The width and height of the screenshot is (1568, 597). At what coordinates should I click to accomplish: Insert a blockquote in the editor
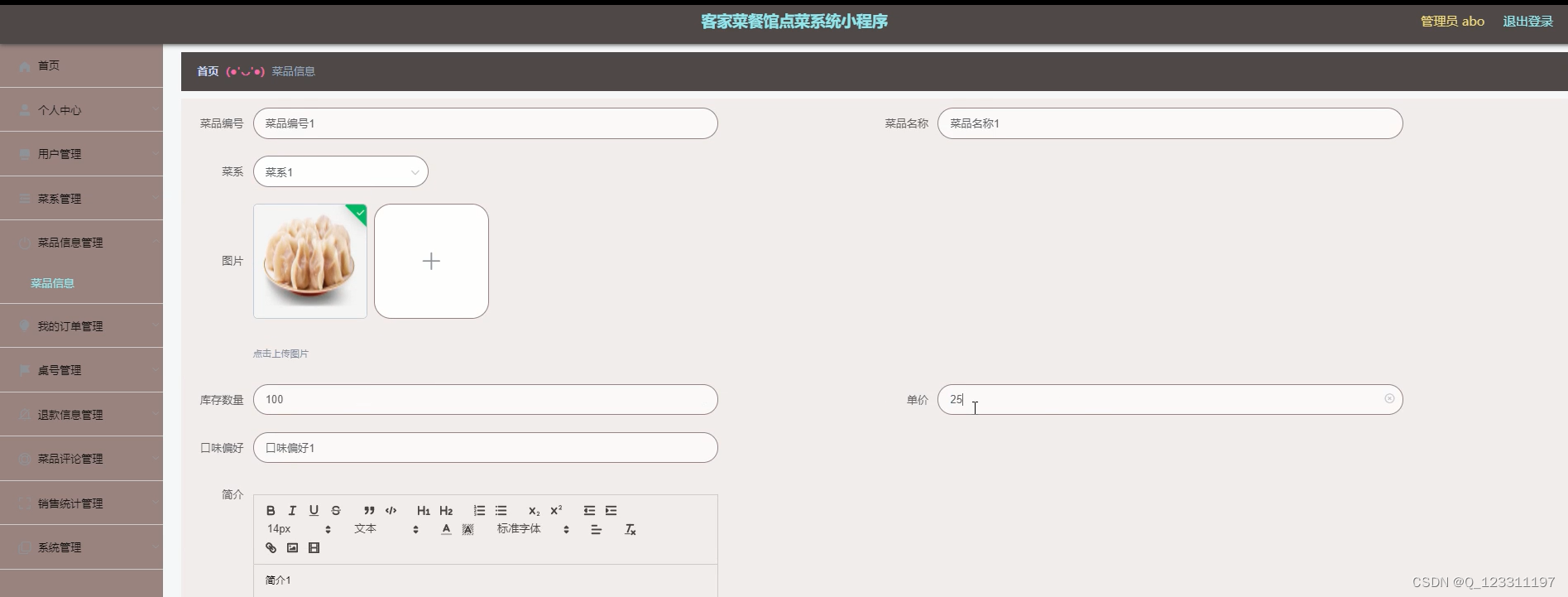369,511
